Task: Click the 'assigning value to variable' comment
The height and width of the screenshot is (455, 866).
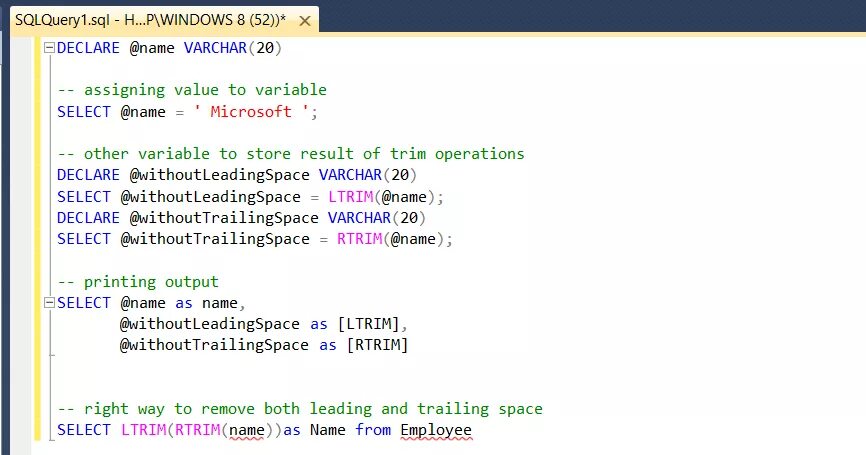Action: tap(192, 90)
